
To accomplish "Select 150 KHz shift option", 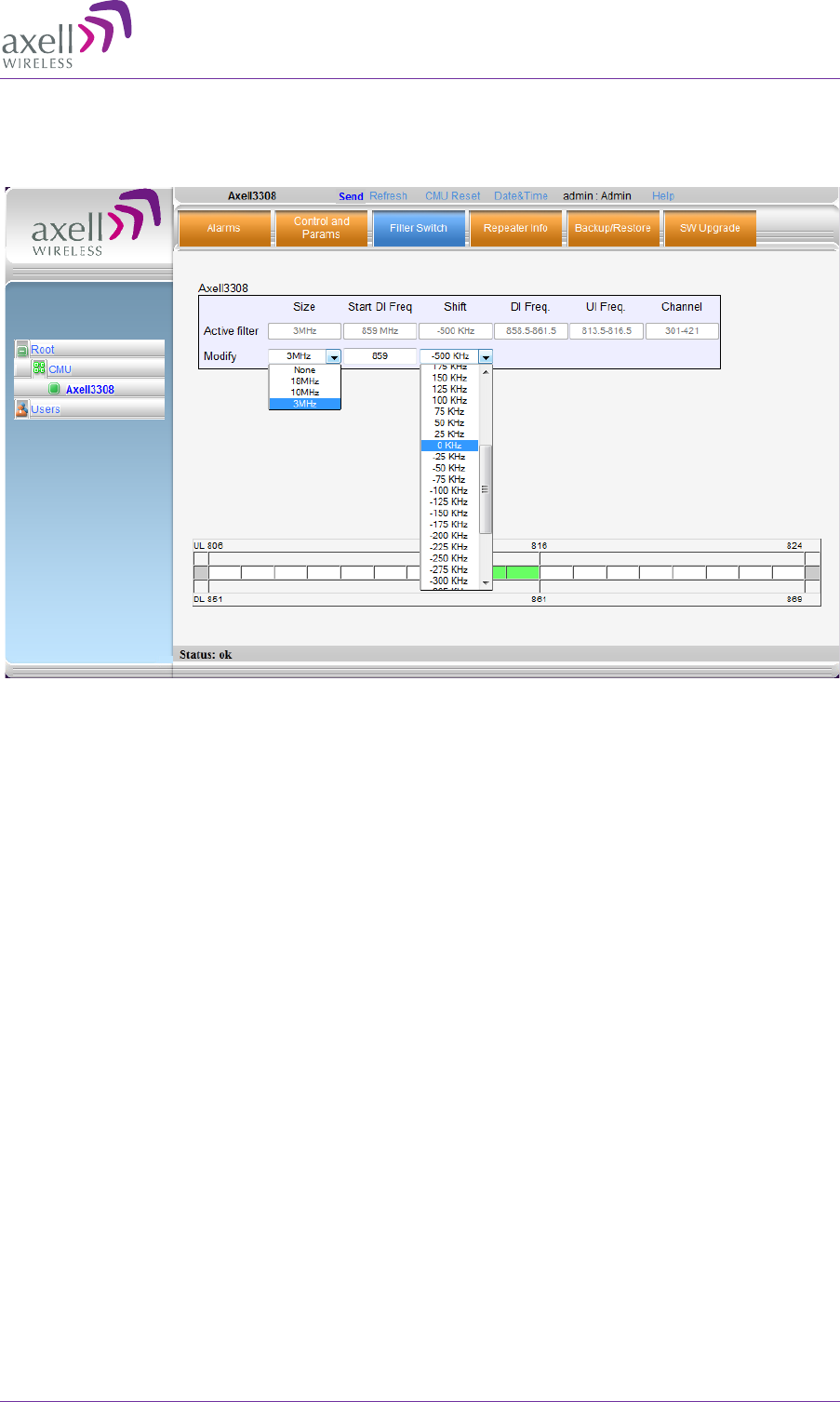I will (449, 378).
